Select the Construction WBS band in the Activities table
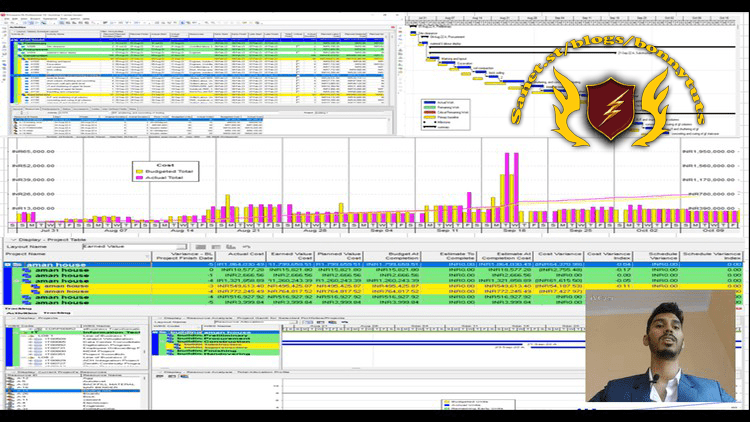Screen dimensions: 750x422 point(199,56)
